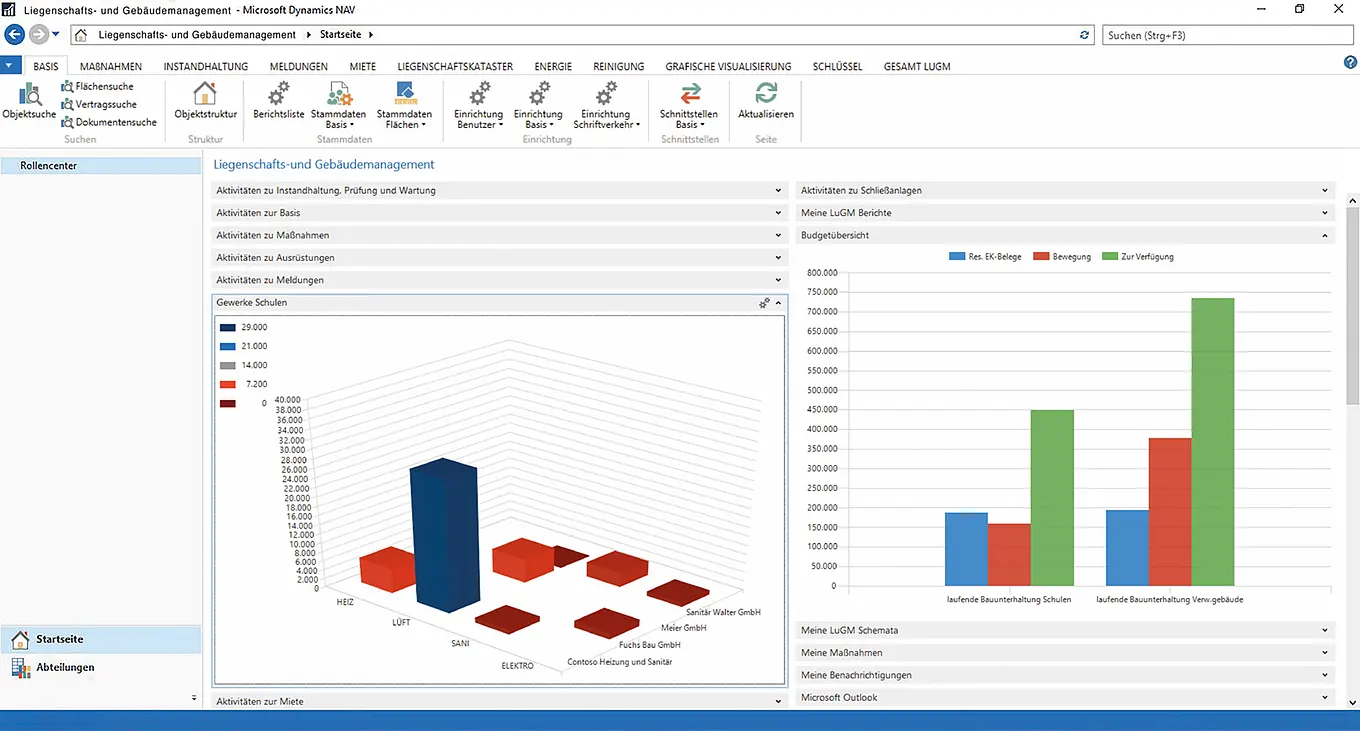Viewport: 1360px width, 731px height.
Task: Click the Flächensuche search icon
Action: click(67, 87)
